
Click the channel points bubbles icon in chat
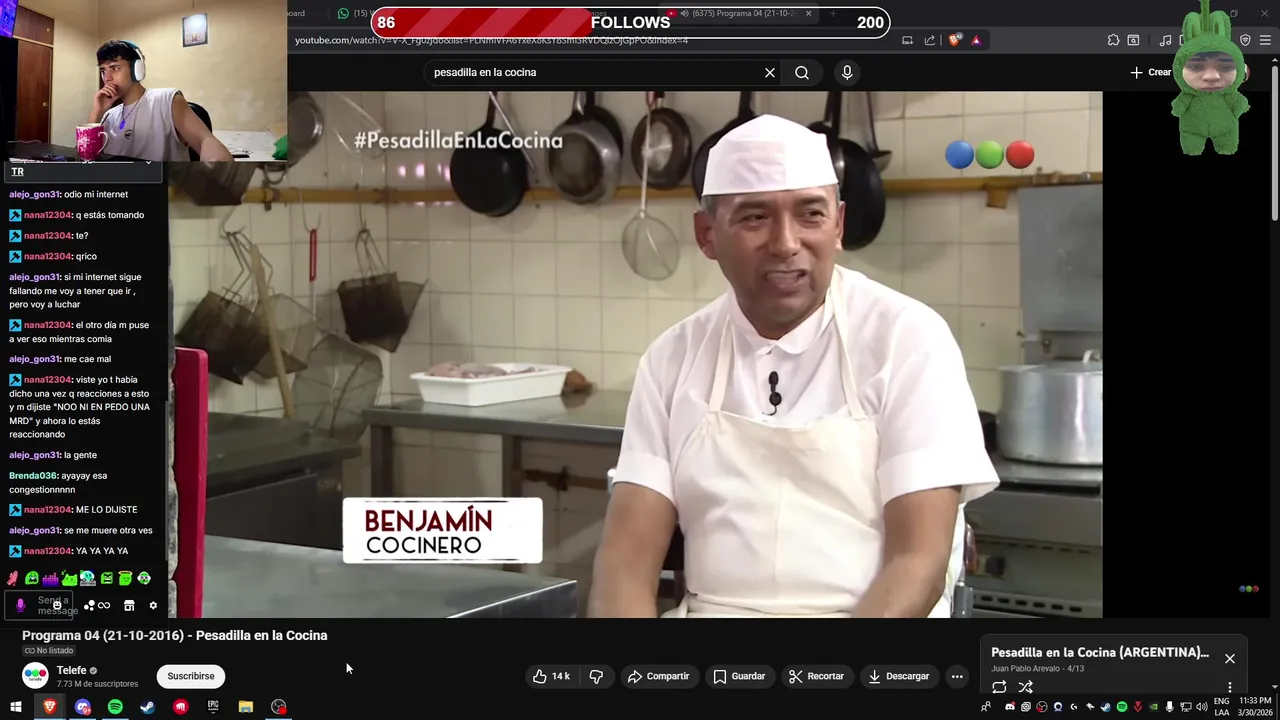pyautogui.click(x=89, y=605)
